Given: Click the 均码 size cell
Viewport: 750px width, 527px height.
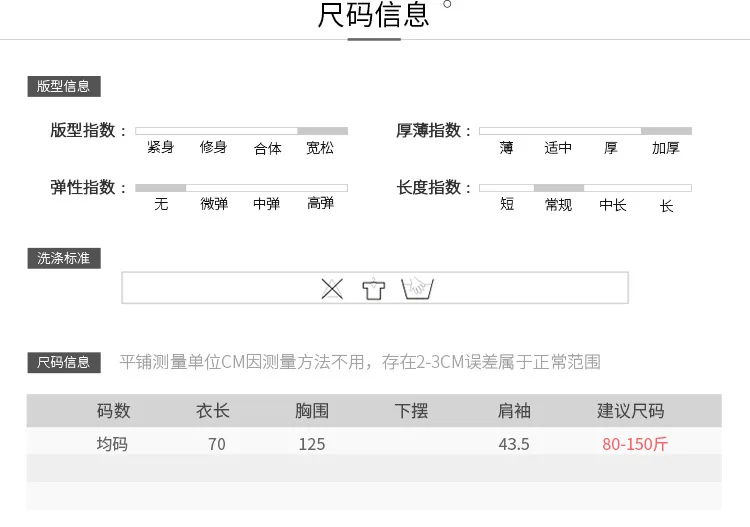Looking at the screenshot, I should pyautogui.click(x=112, y=444).
